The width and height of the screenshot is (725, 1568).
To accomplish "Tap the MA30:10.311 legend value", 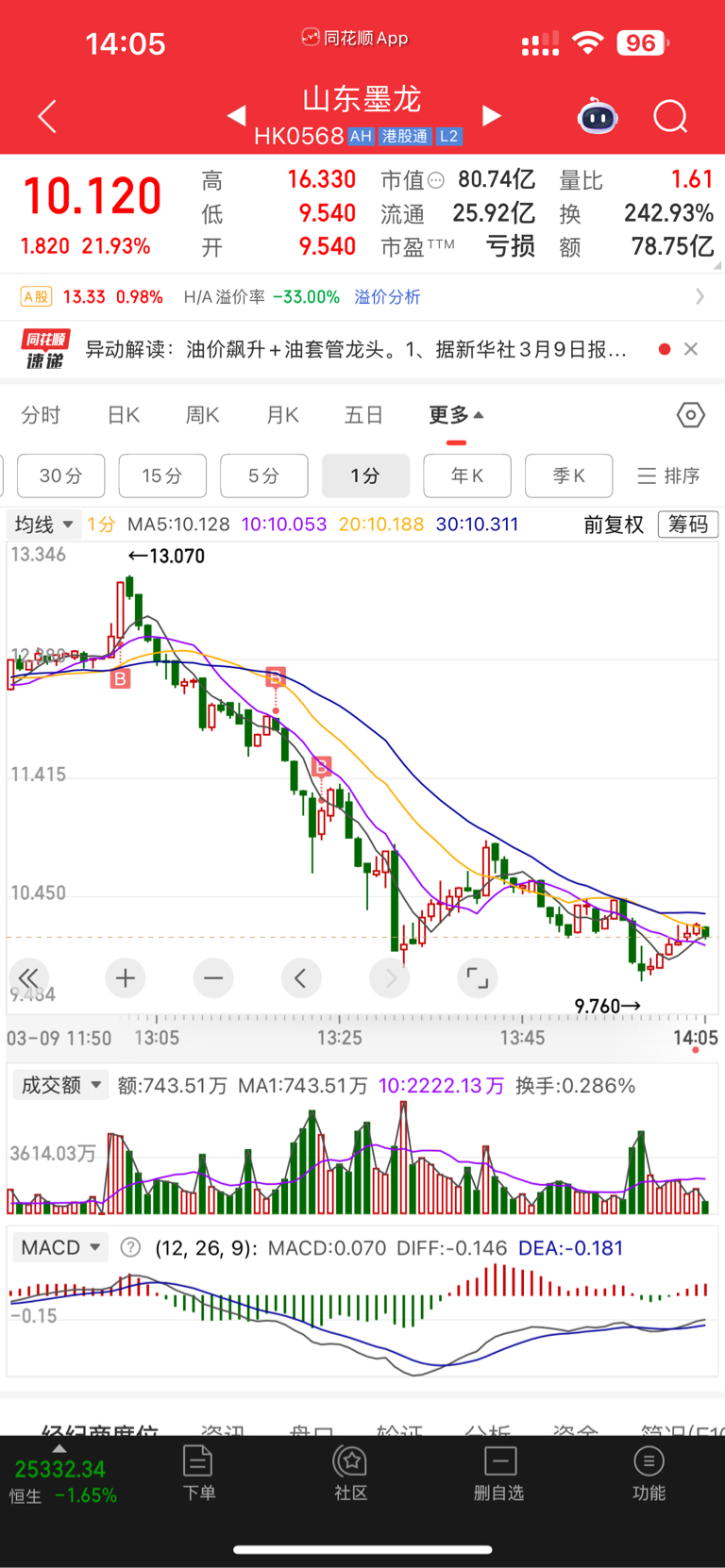I will (x=477, y=524).
